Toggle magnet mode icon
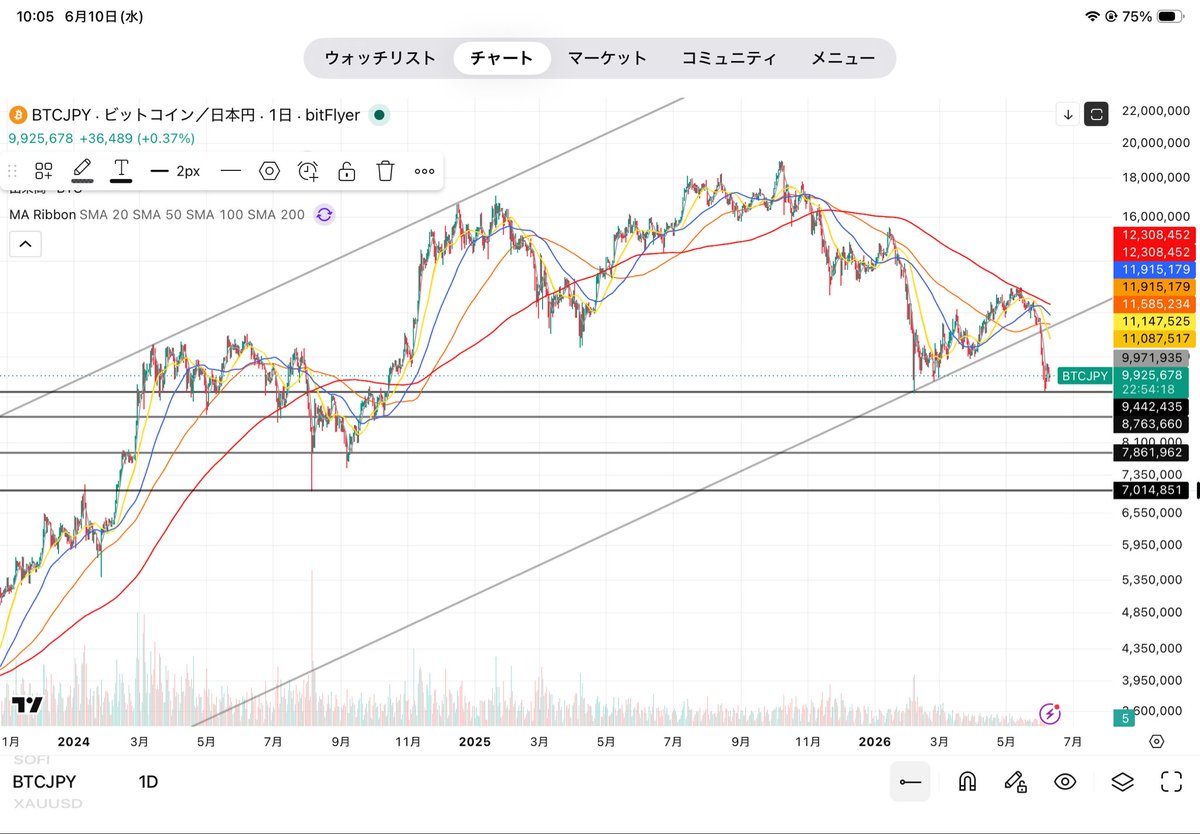The width and height of the screenshot is (1200, 834). tap(967, 781)
